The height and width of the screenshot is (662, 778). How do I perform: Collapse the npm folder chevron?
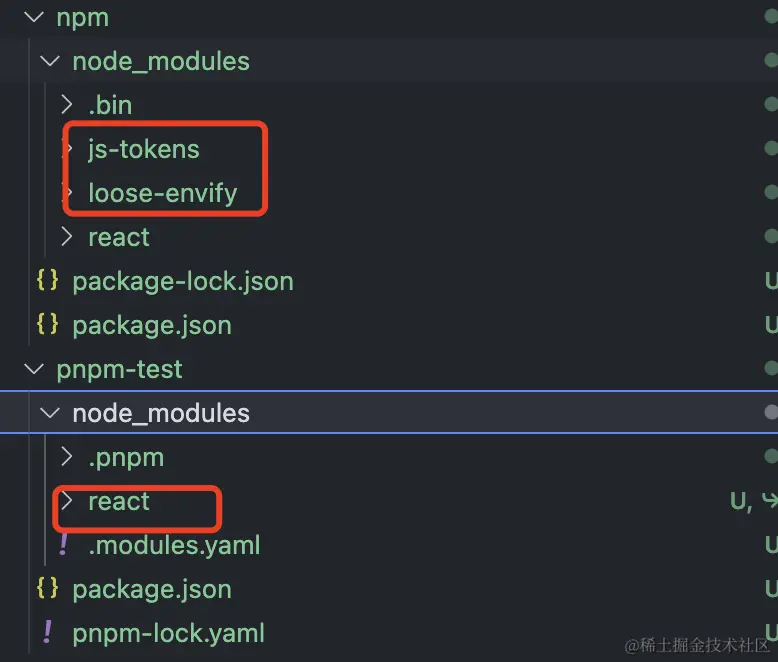(x=34, y=17)
